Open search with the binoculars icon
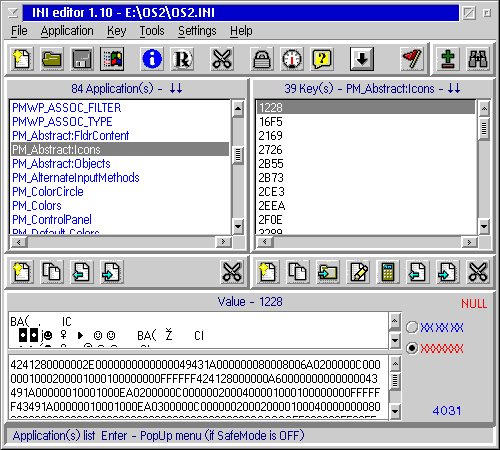The width and height of the screenshot is (500, 450). click(x=478, y=59)
